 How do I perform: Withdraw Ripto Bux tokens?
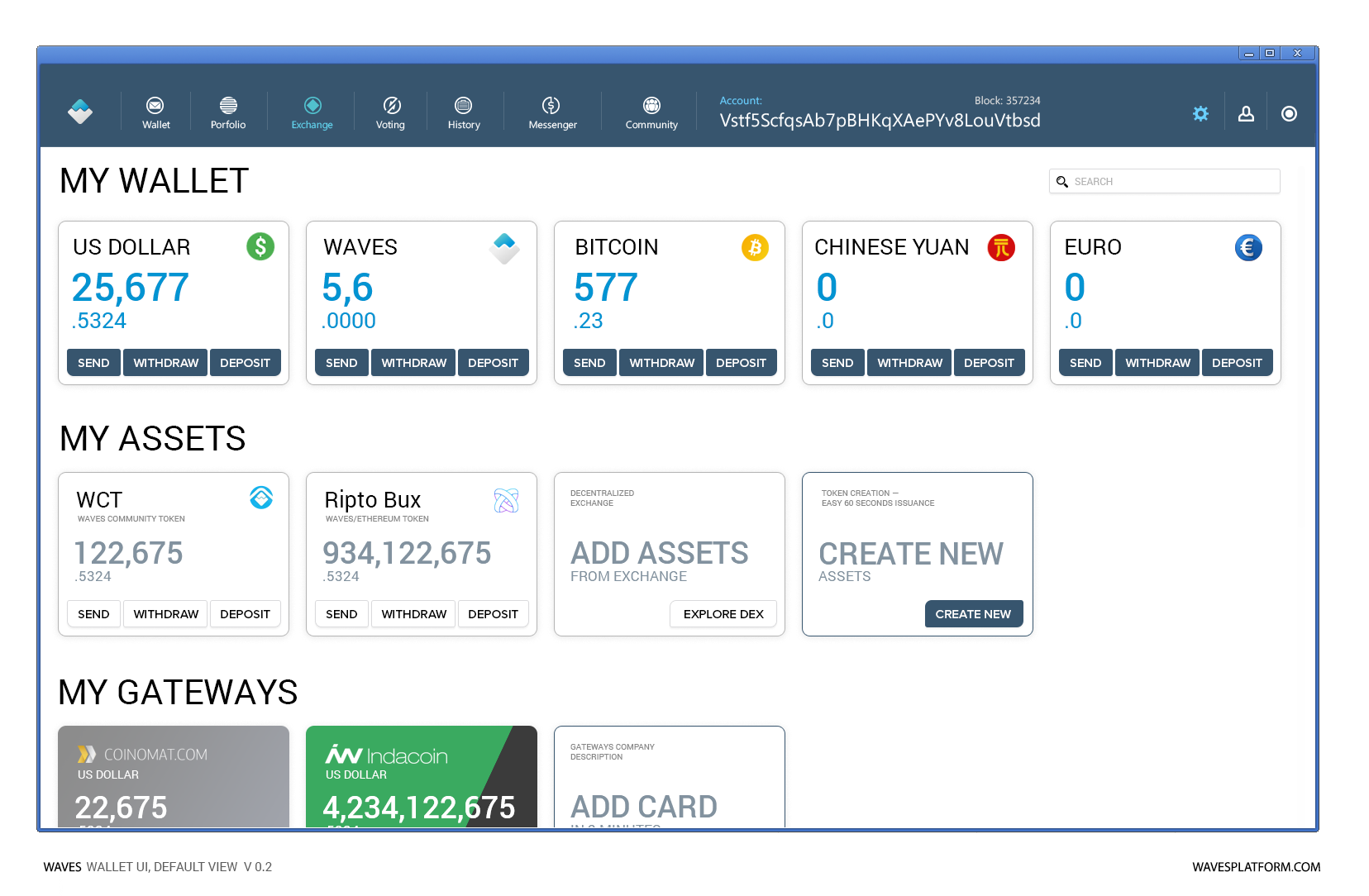413,614
